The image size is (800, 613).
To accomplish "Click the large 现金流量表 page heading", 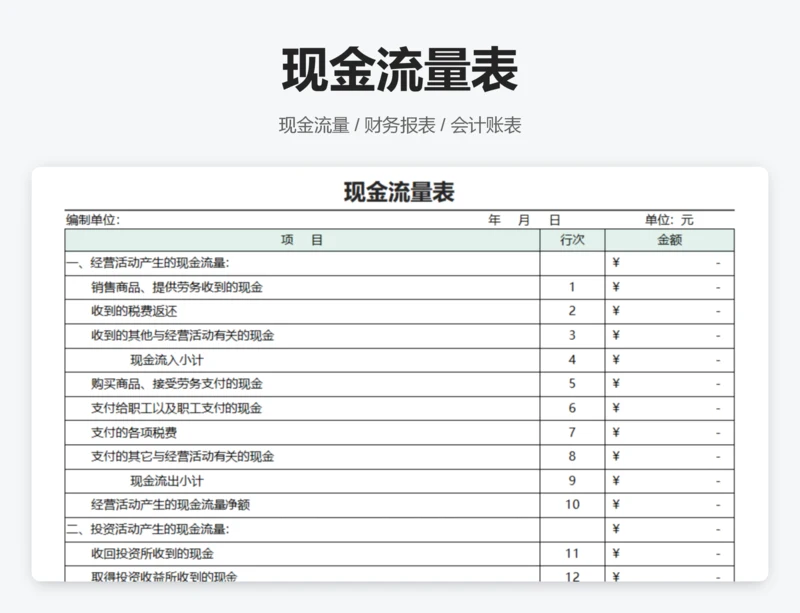I will [400, 70].
